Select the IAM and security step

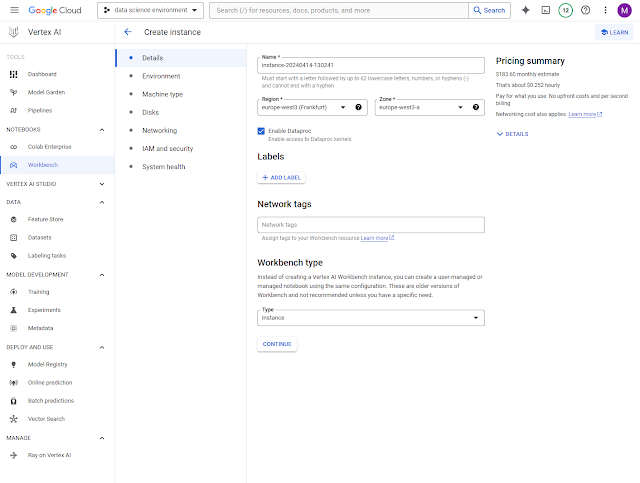pyautogui.click(x=181, y=149)
